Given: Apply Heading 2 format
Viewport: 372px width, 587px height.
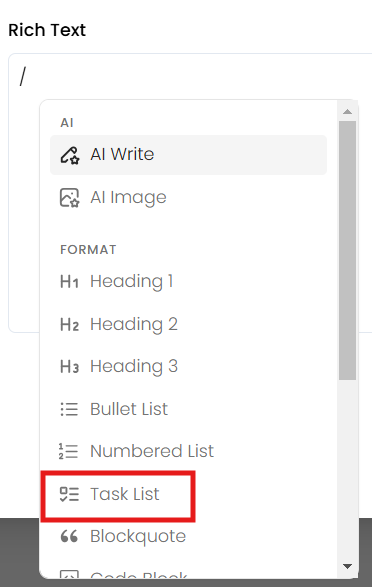Looking at the screenshot, I should click(188, 324).
